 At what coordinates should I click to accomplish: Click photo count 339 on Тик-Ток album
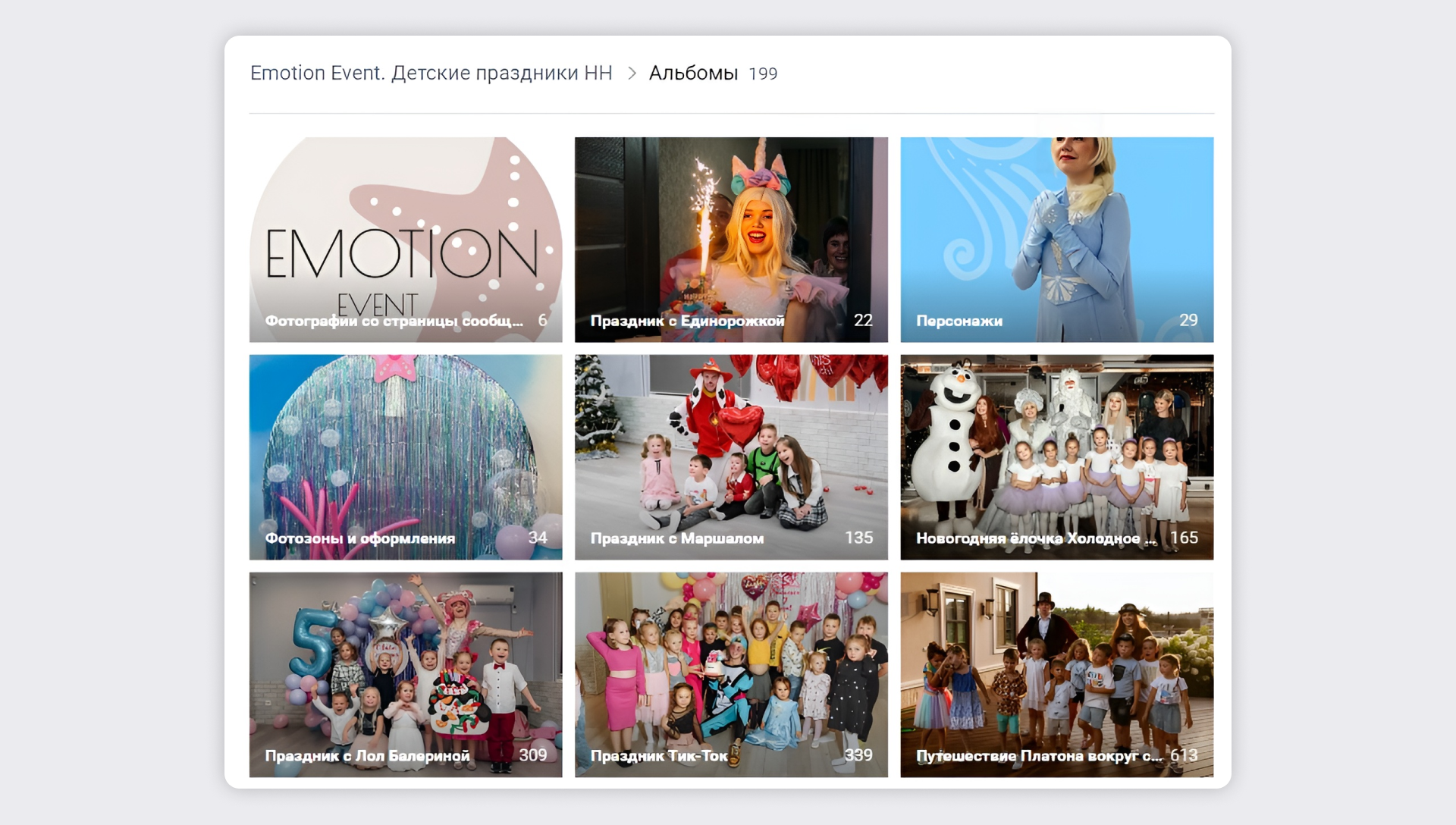click(x=858, y=755)
